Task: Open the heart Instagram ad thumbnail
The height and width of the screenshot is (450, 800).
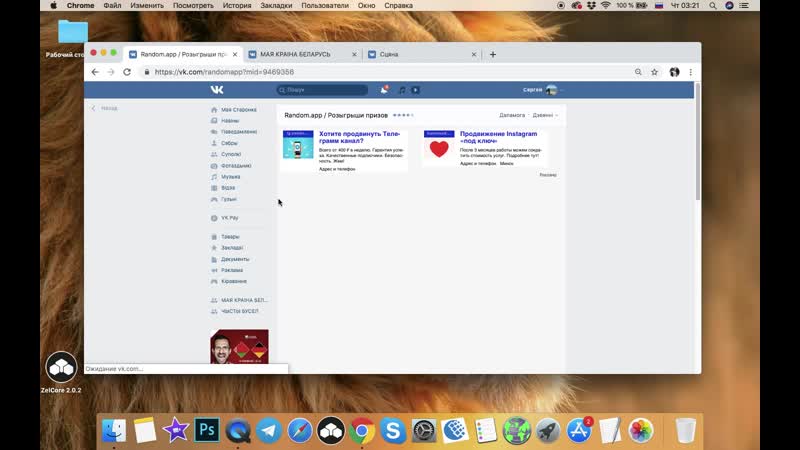Action: pos(438,148)
